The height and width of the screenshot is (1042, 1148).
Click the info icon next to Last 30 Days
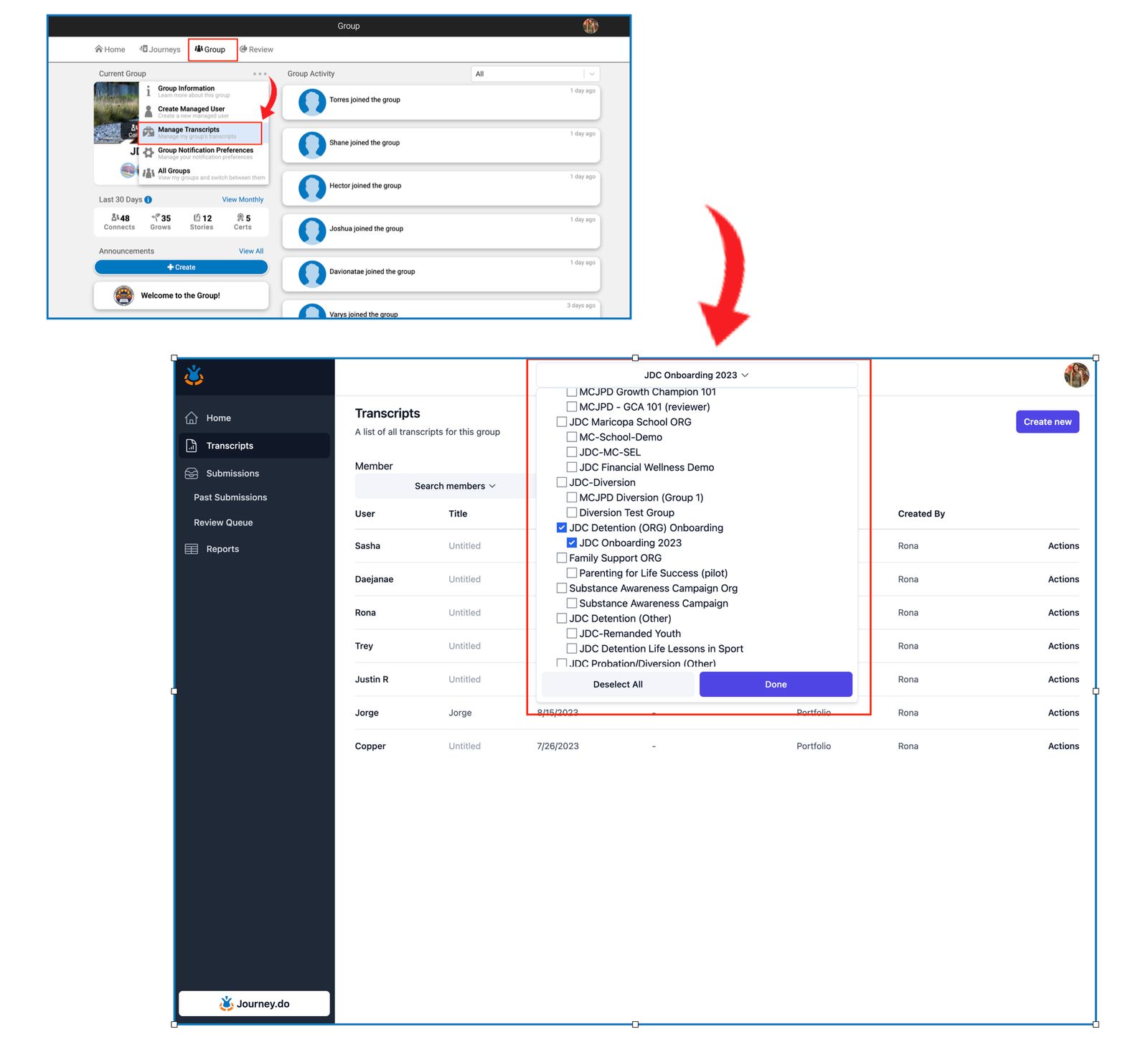tap(149, 200)
